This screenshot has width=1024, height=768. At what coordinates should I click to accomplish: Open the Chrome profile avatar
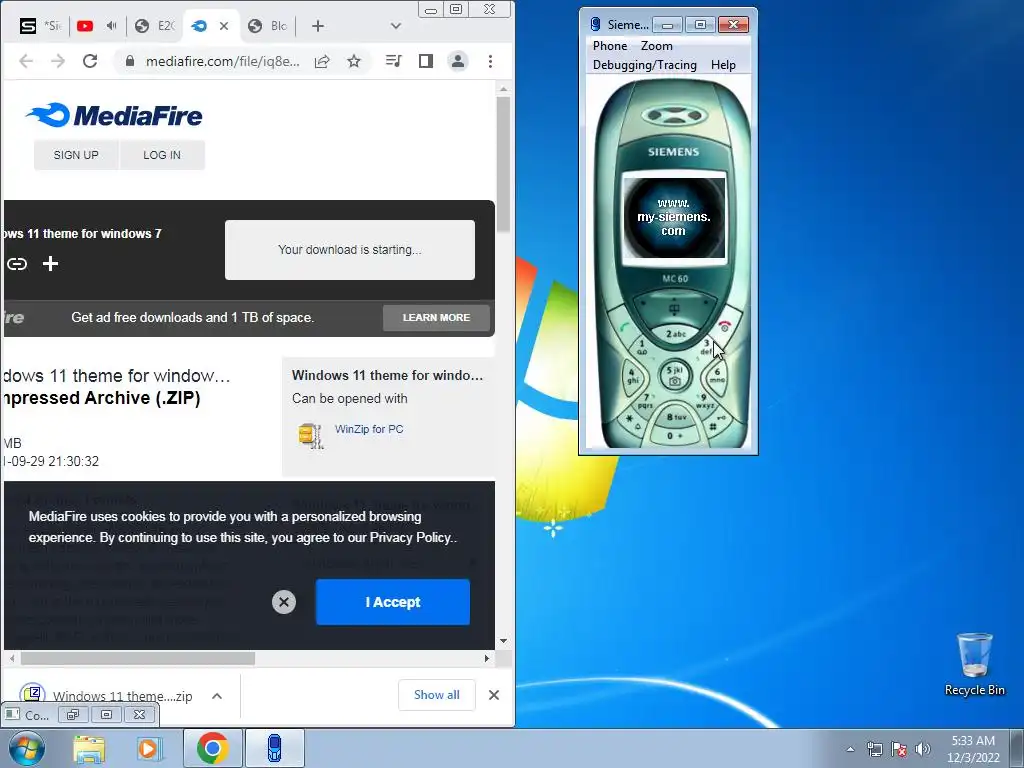point(458,61)
